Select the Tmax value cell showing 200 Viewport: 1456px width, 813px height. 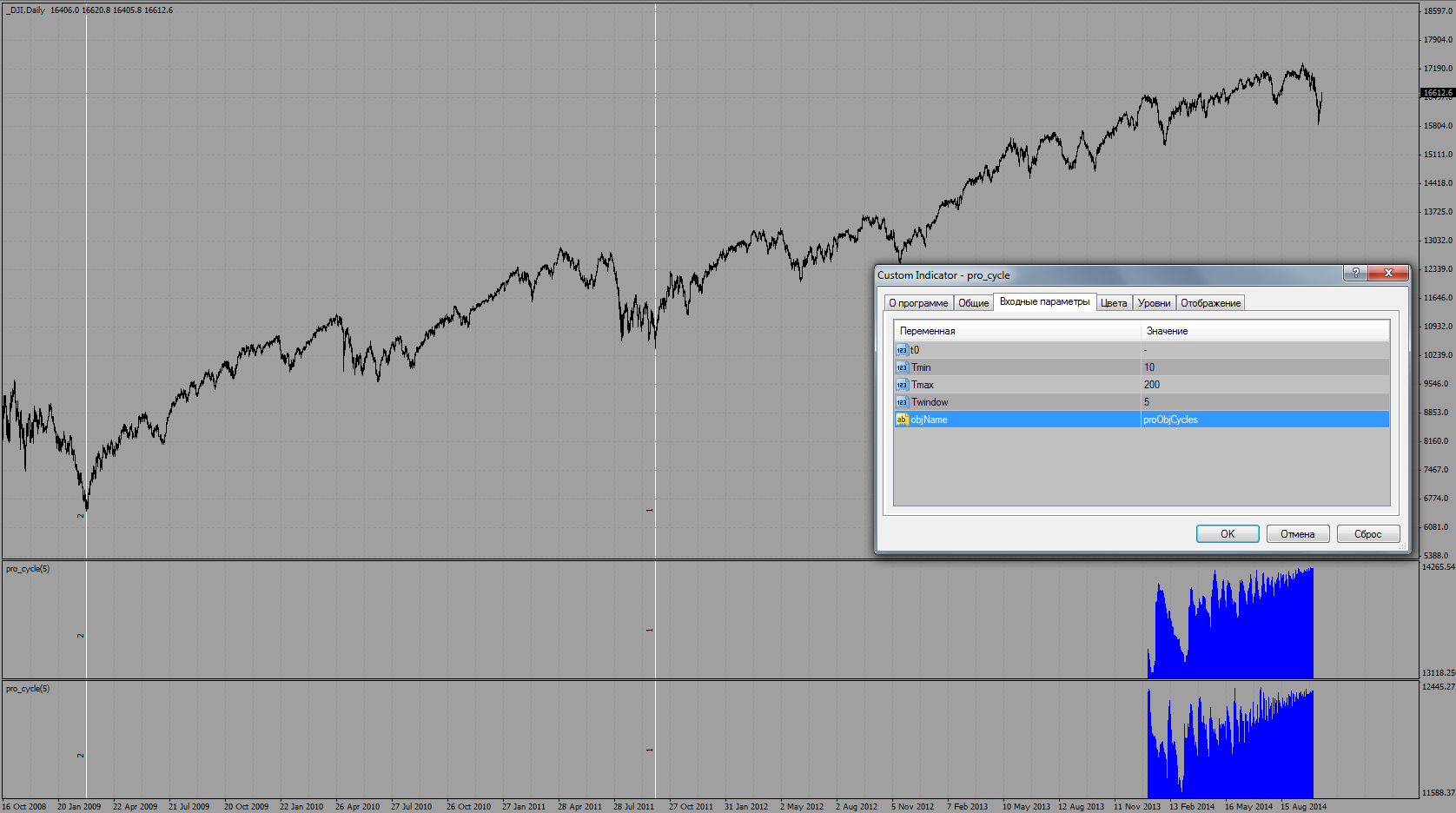(x=1264, y=385)
